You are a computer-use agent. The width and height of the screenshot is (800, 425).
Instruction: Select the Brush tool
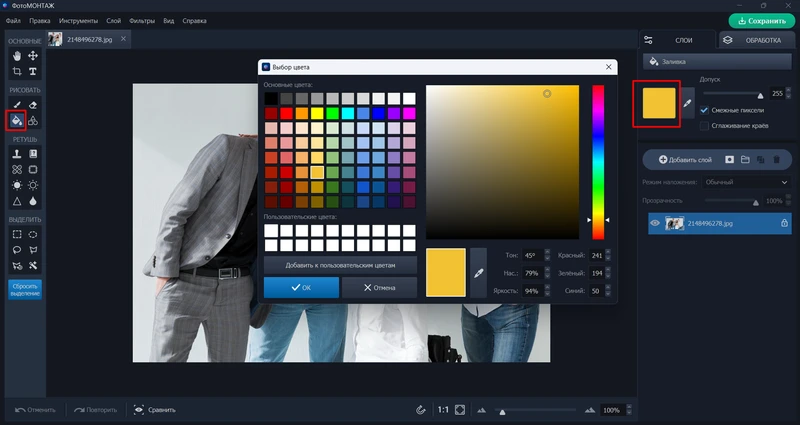(17, 105)
